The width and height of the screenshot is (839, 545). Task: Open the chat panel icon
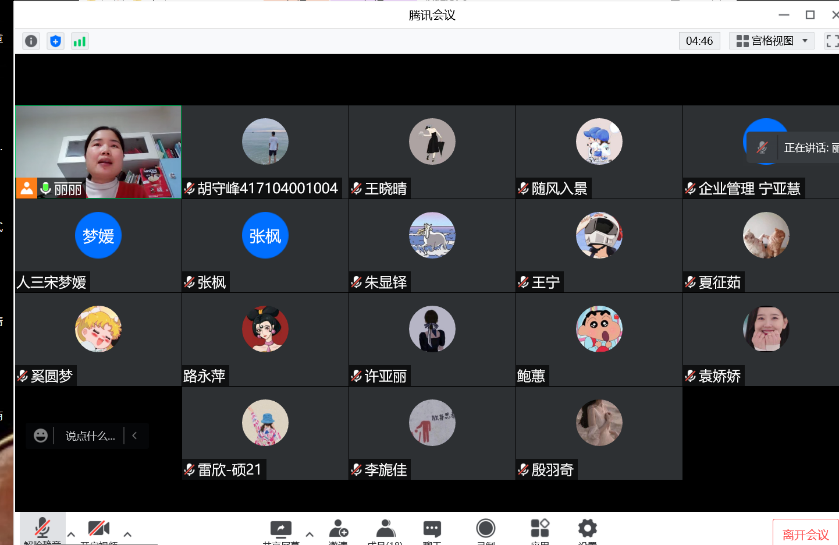432,530
